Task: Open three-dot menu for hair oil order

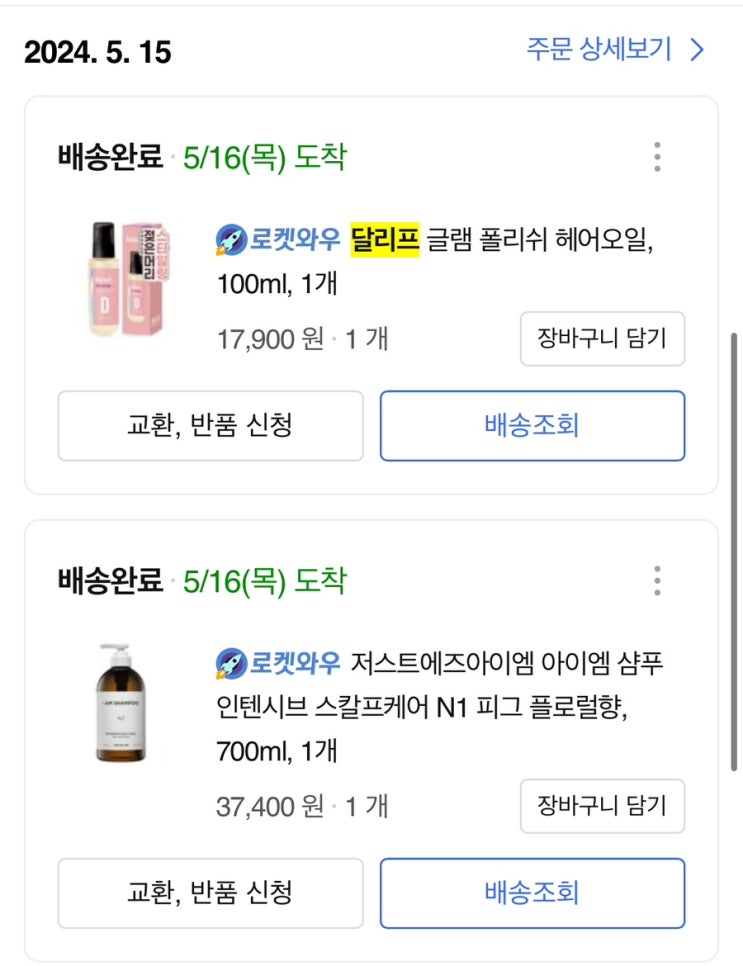Action: [x=657, y=157]
